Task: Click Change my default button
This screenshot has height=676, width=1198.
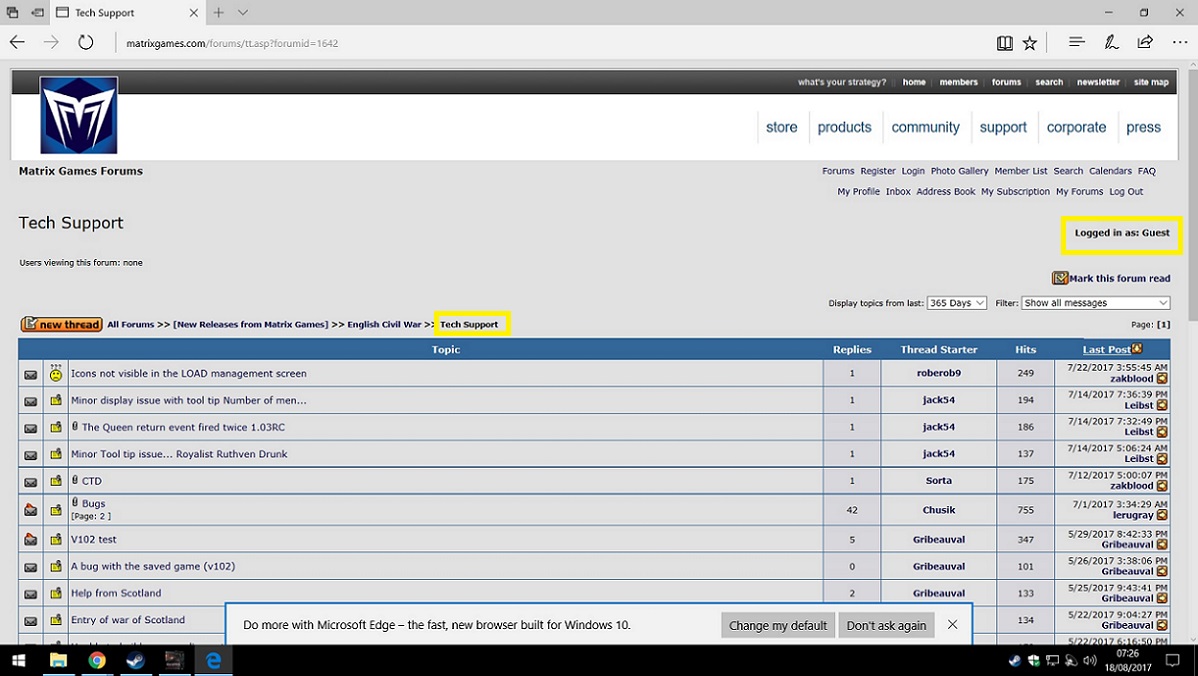Action: pyautogui.click(x=778, y=625)
